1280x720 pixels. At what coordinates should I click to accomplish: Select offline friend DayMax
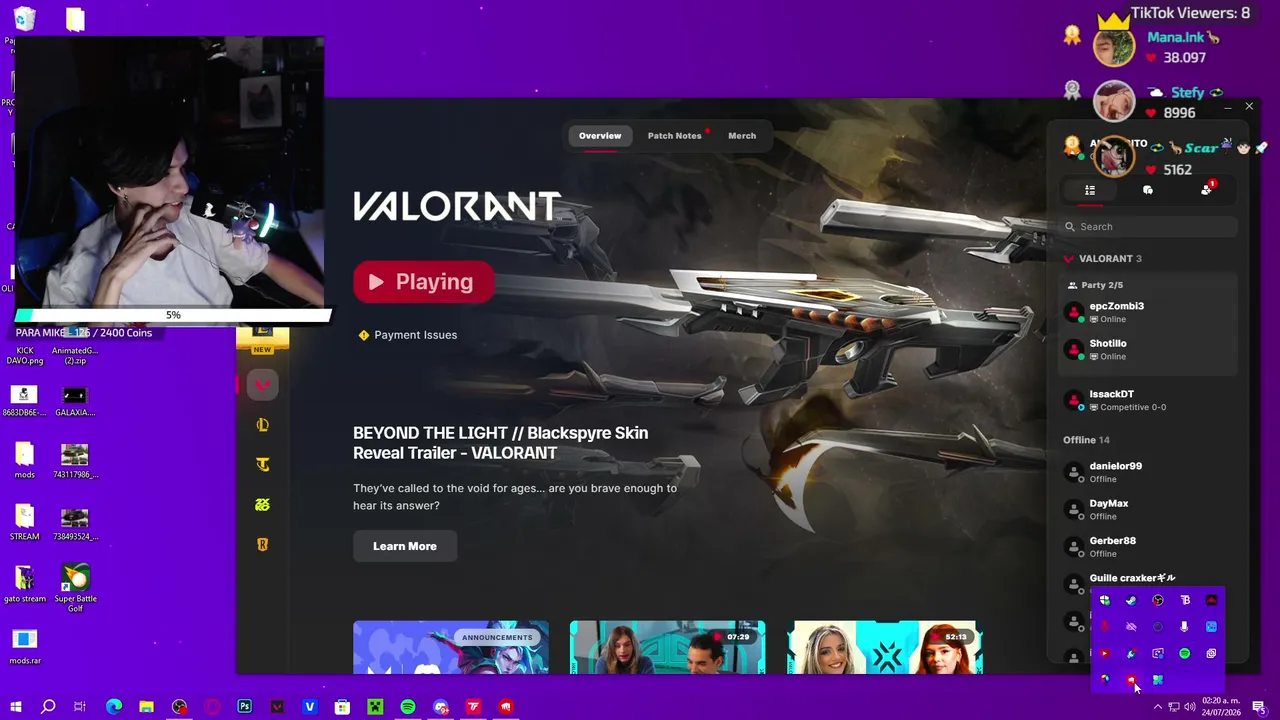1148,510
